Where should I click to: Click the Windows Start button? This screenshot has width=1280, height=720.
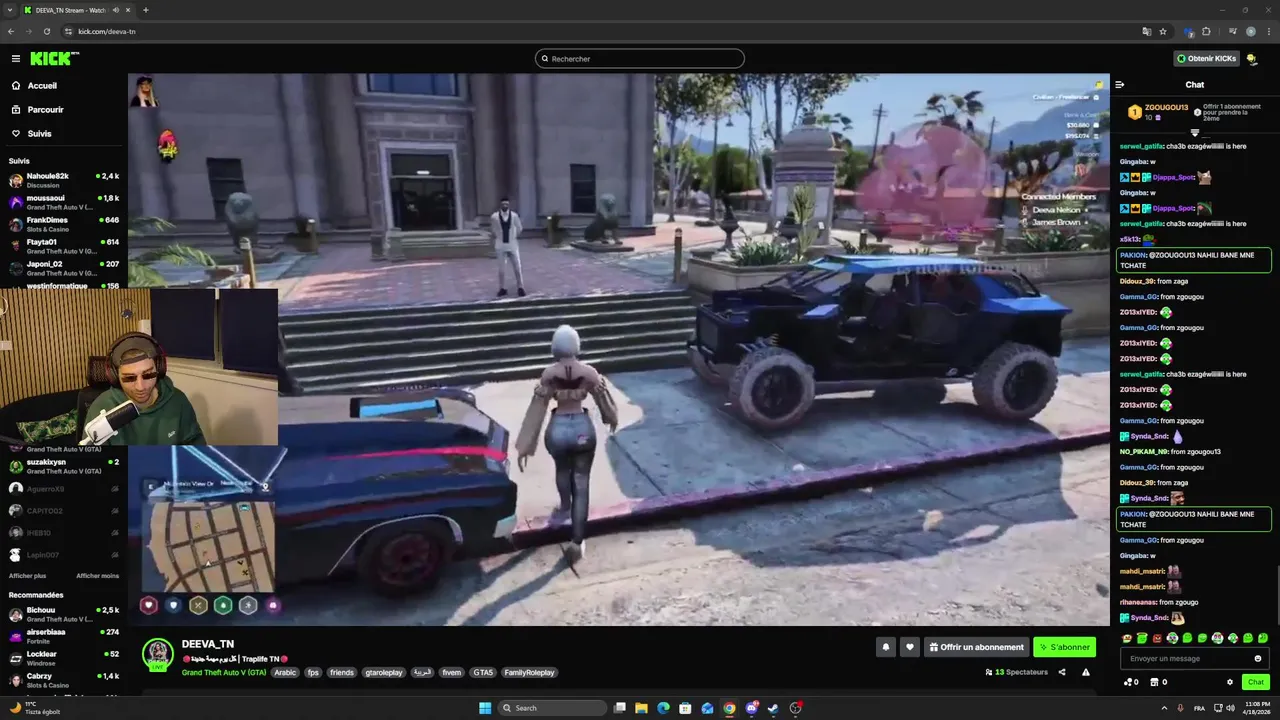pos(485,708)
